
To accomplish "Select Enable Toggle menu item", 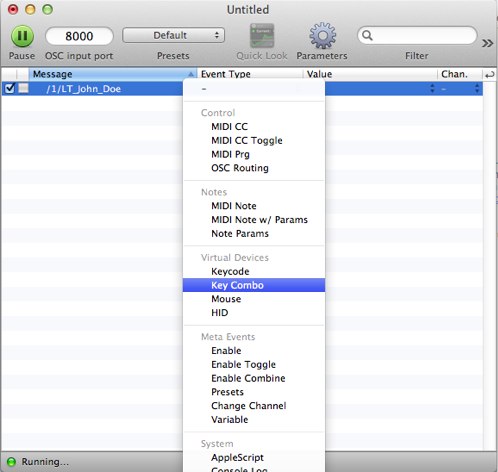I will click(254, 364).
